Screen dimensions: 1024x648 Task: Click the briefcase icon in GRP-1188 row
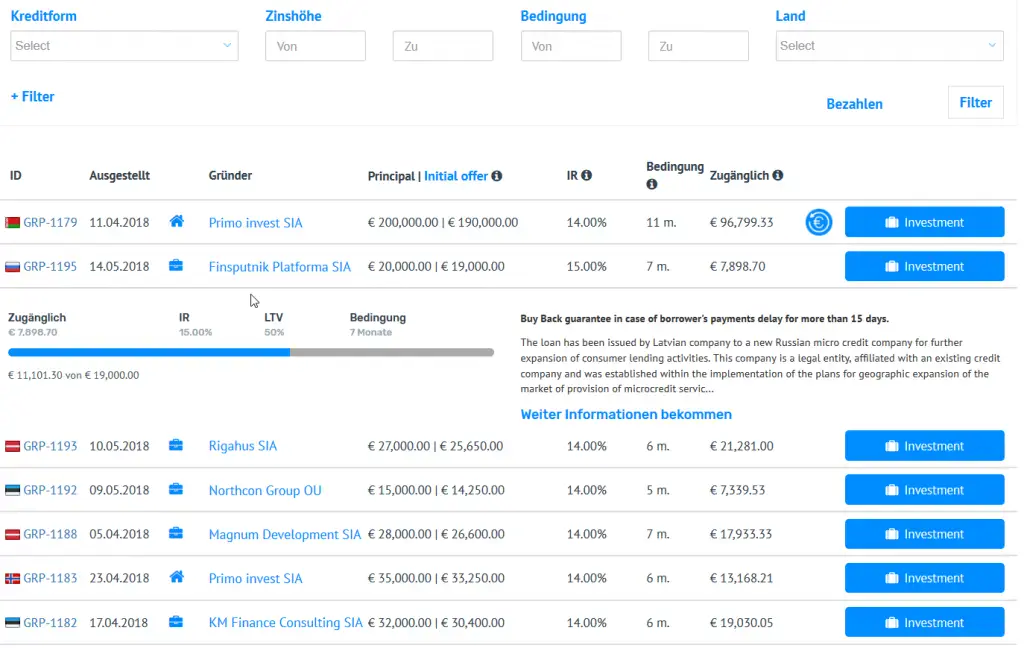point(176,534)
